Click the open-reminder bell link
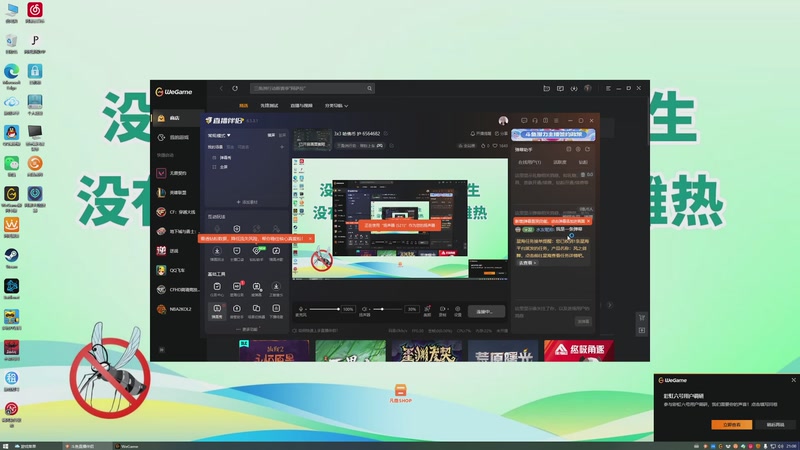This screenshot has width=800, height=450. tap(480, 134)
